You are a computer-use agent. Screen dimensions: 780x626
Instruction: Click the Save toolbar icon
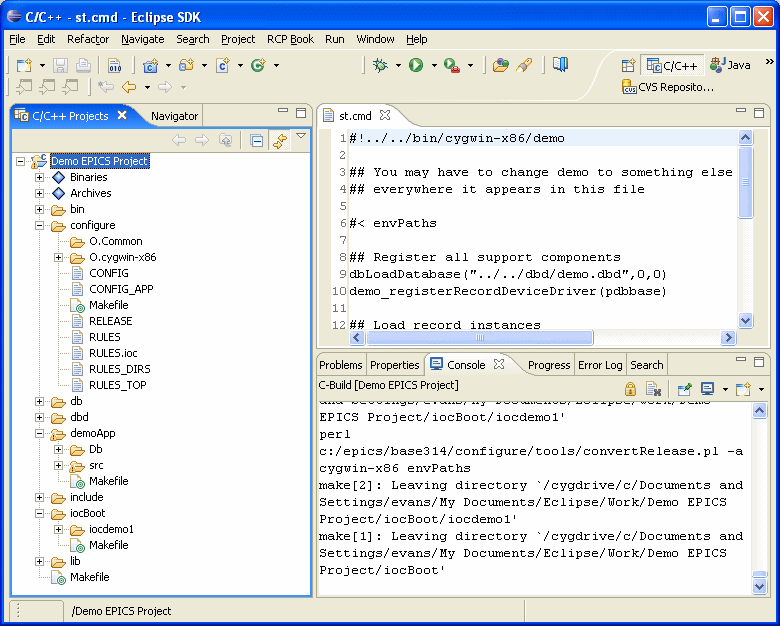pos(61,65)
